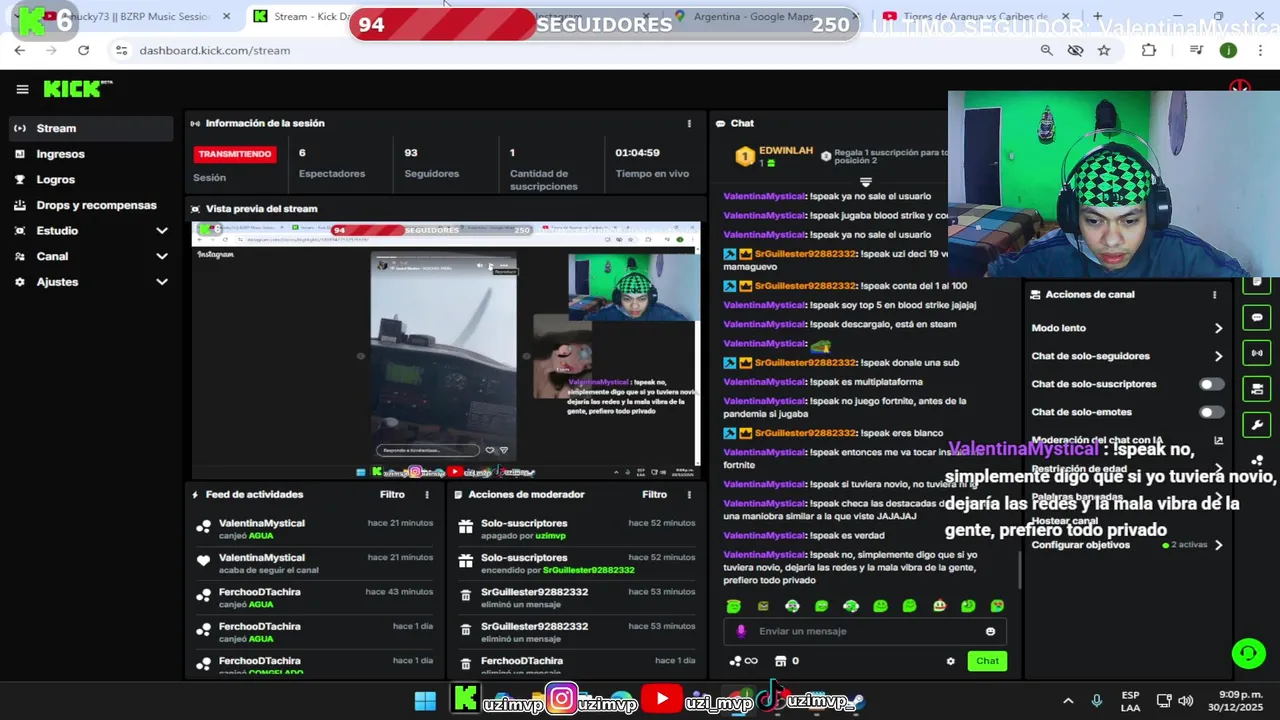Click chat message list scrollbar
Image resolution: width=1280 pixels, height=720 pixels.
1020,570
